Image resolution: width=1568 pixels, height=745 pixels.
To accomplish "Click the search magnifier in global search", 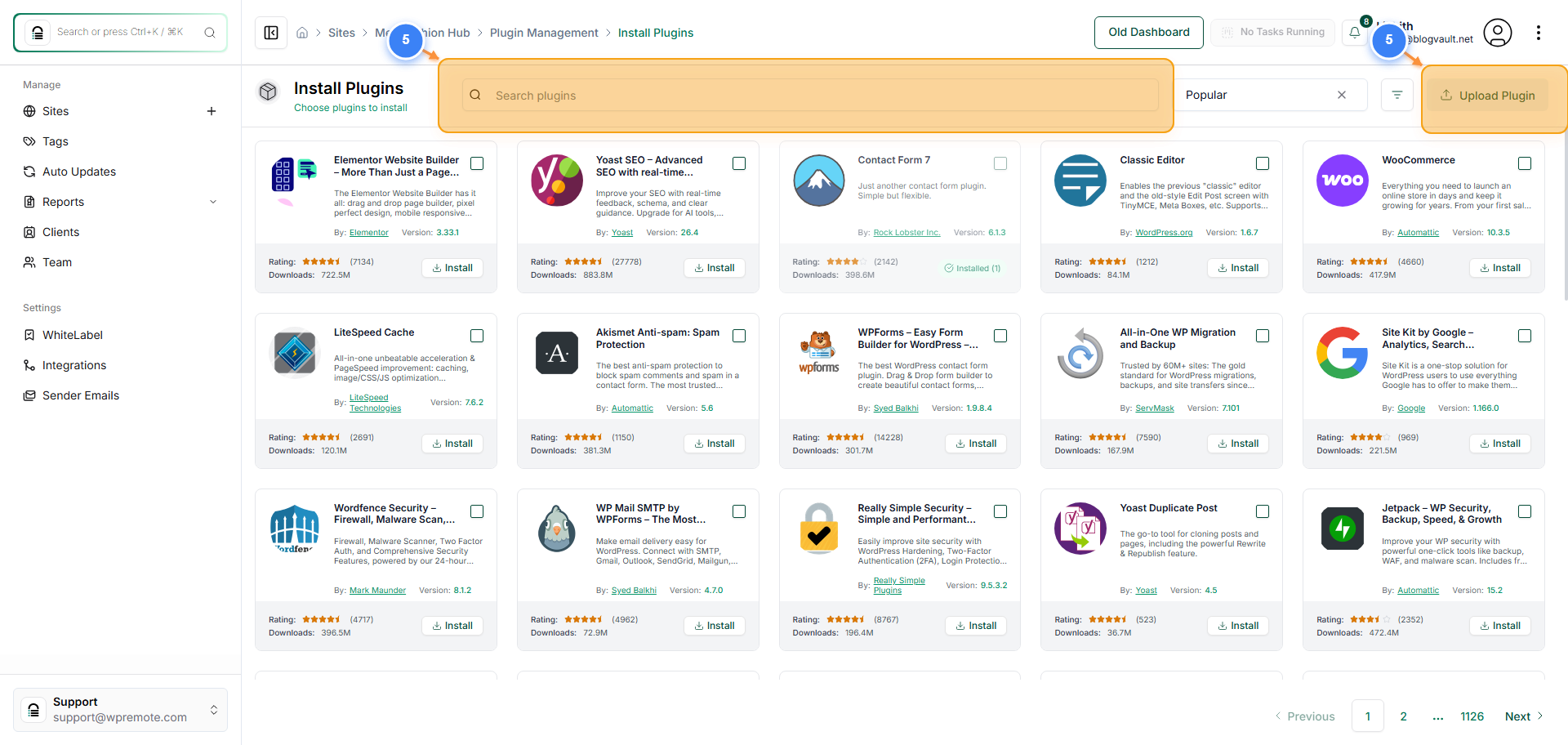I will coord(210,33).
